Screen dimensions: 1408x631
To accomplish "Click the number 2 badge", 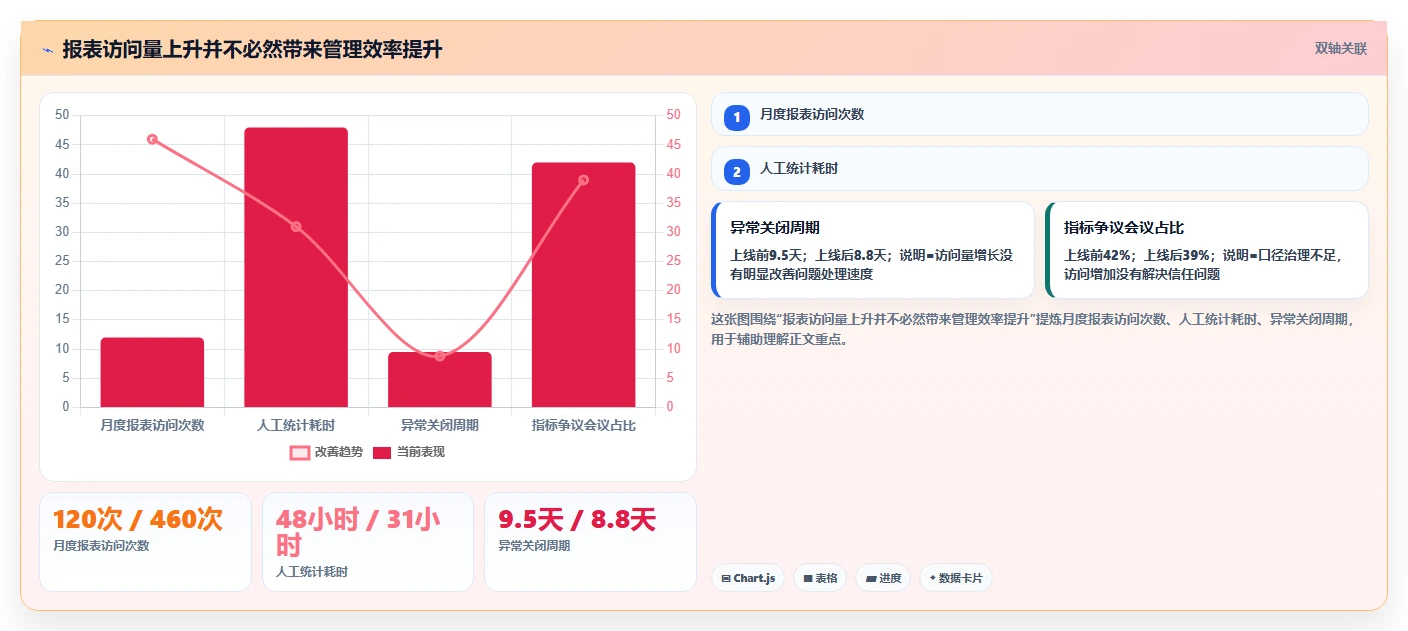I will pos(737,172).
